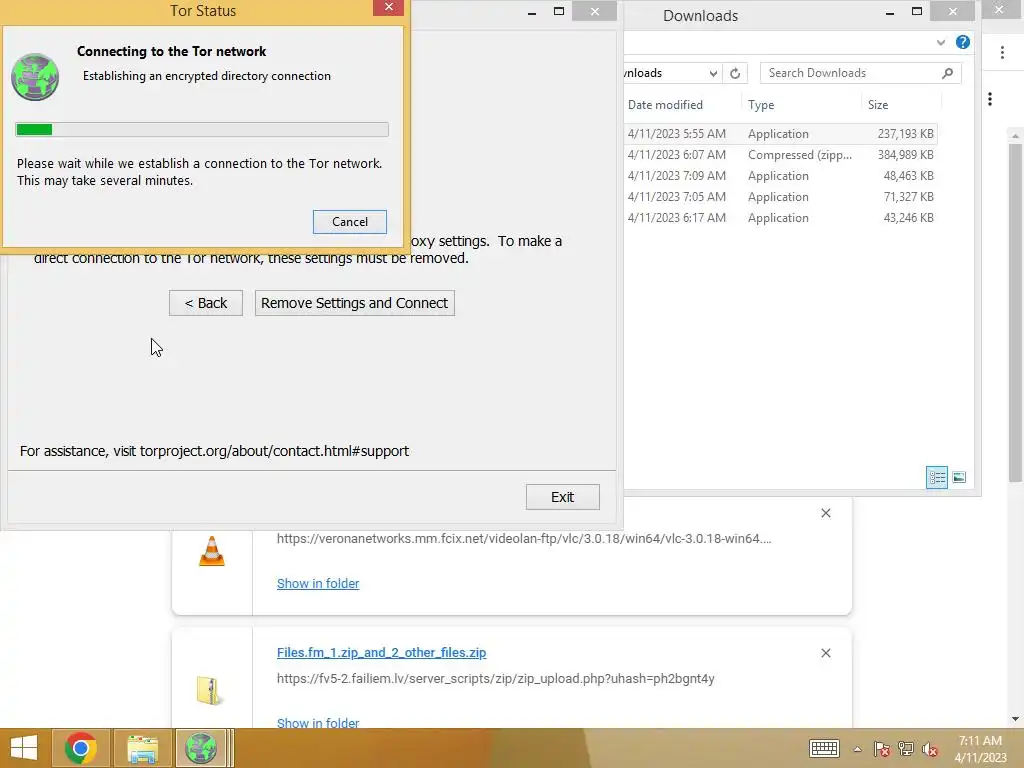Screen dimensions: 1024x768
Task: Expand the Explorer ribbon chevron
Action: pos(940,42)
